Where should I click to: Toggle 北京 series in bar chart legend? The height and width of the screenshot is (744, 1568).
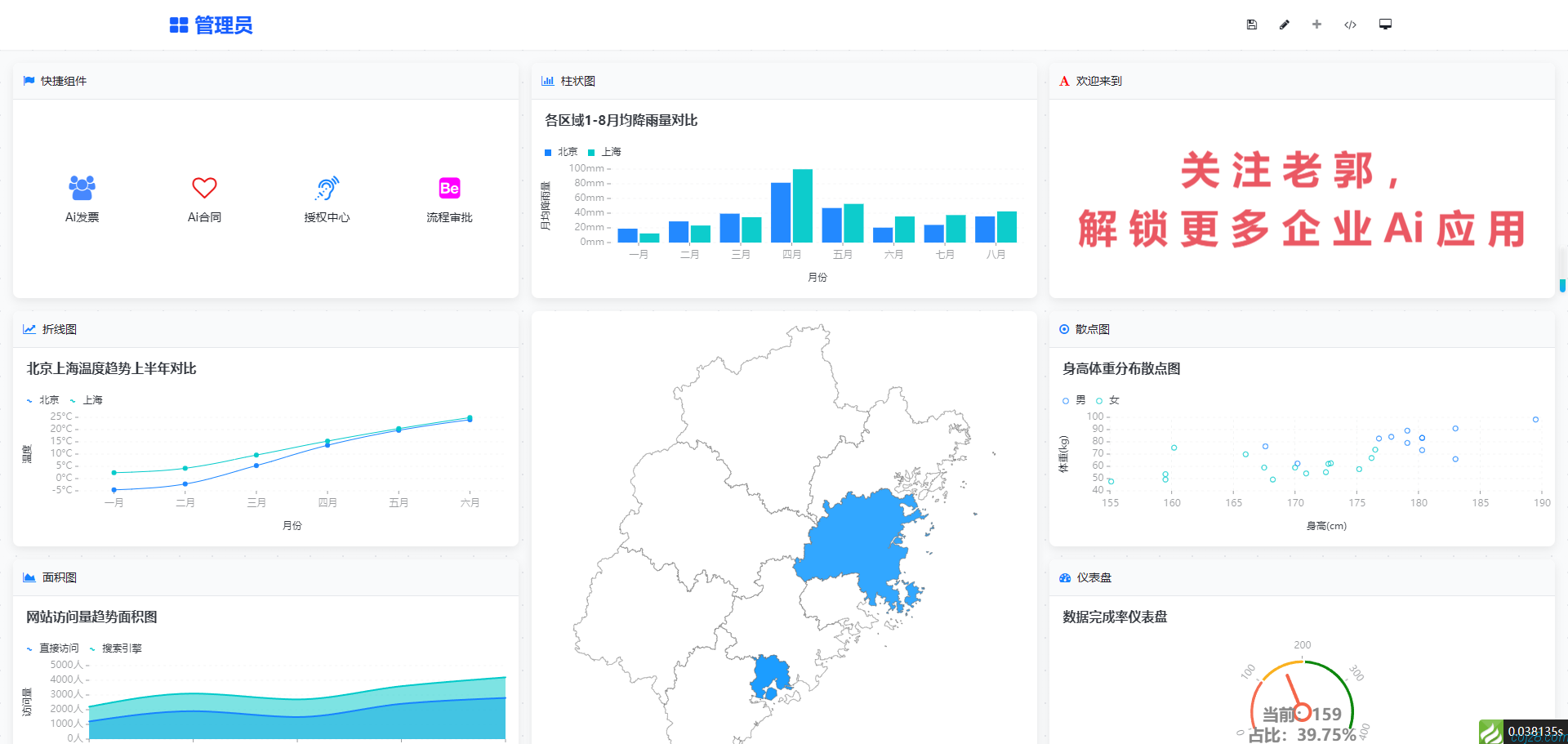tap(561, 152)
